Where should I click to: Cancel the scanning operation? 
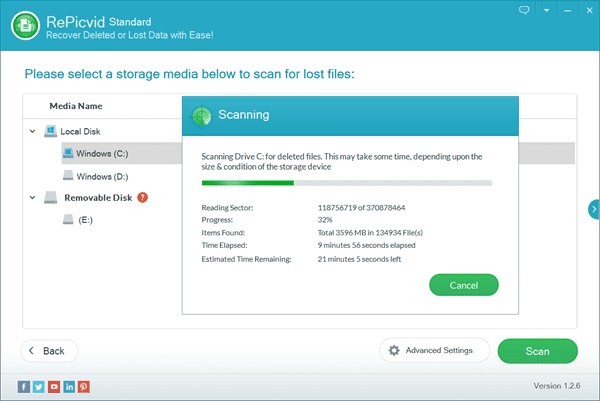pyautogui.click(x=463, y=285)
